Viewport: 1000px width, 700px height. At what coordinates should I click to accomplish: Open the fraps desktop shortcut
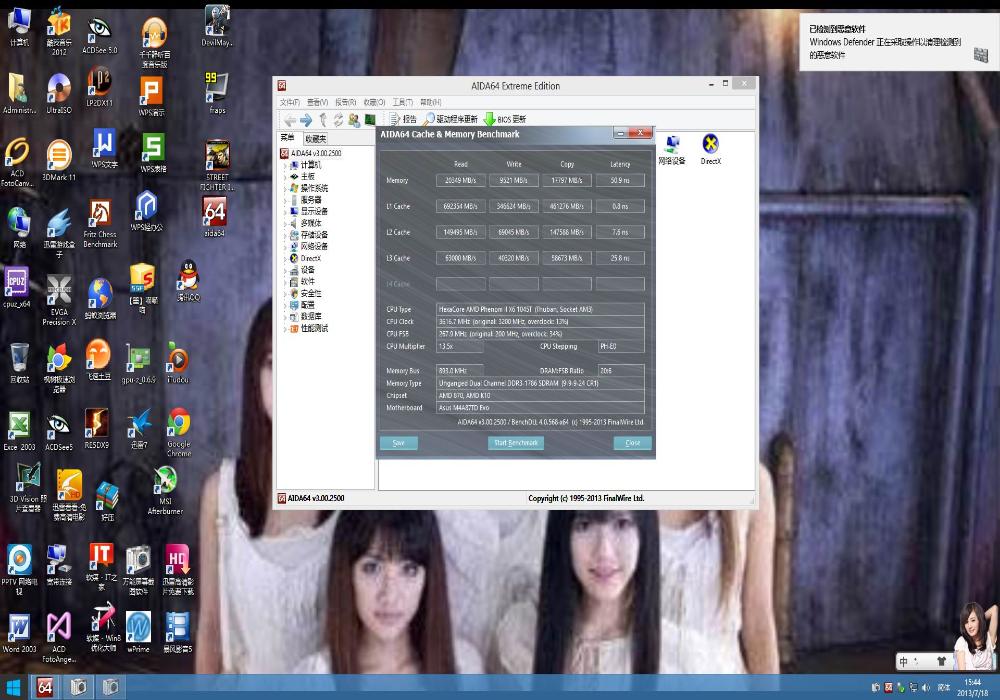(x=217, y=93)
